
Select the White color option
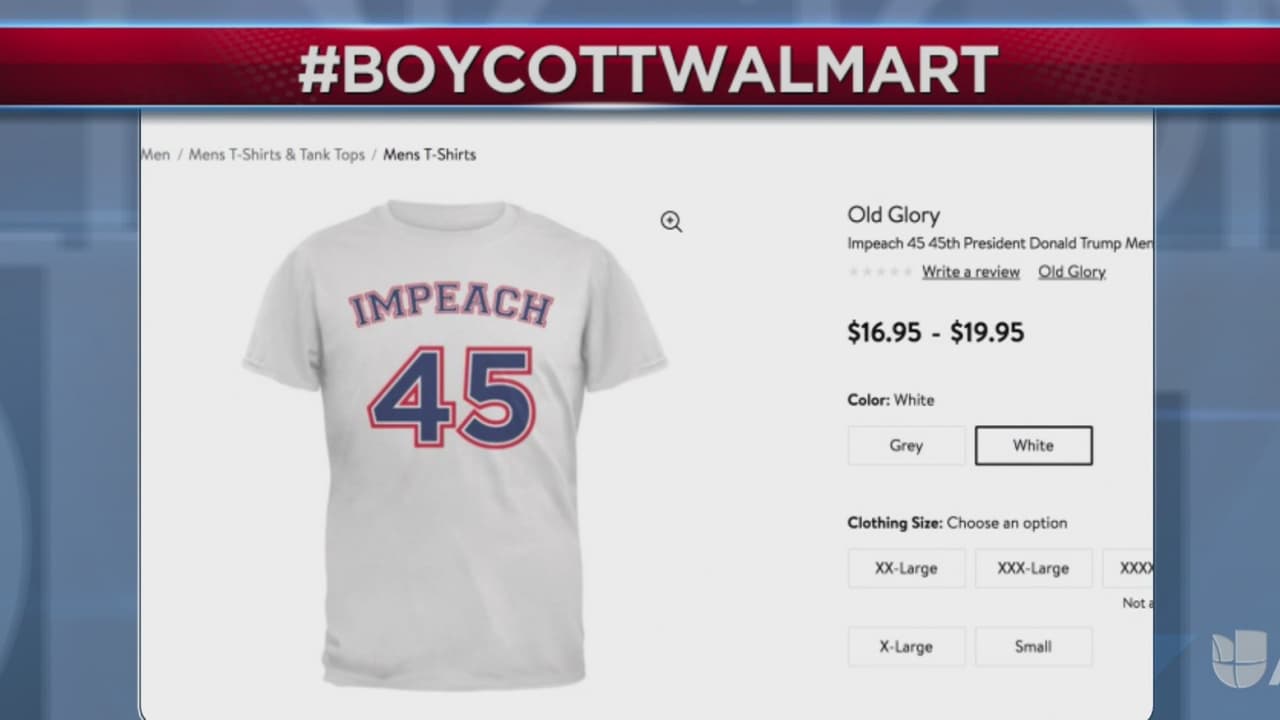coord(1033,446)
